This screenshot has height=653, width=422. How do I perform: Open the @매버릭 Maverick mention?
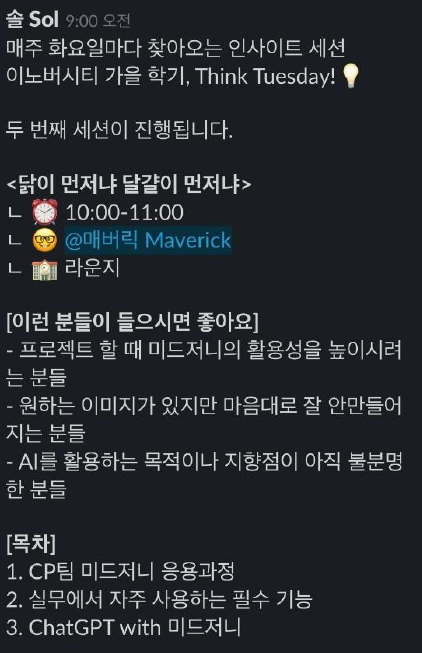click(148, 240)
